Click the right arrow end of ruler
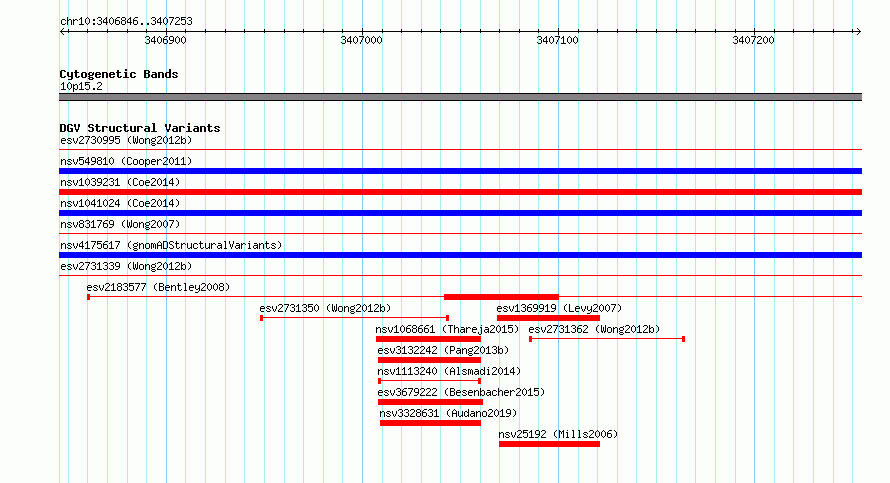 tap(858, 31)
